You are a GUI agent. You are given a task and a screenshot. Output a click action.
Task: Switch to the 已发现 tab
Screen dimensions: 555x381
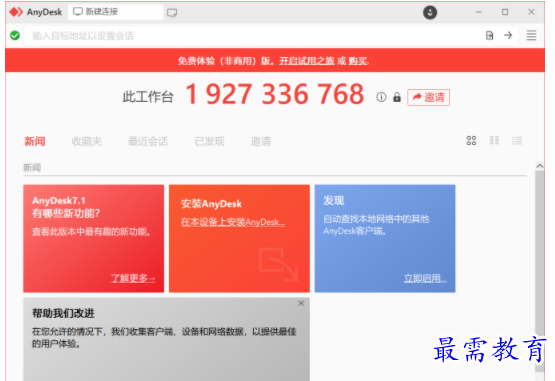tap(210, 141)
